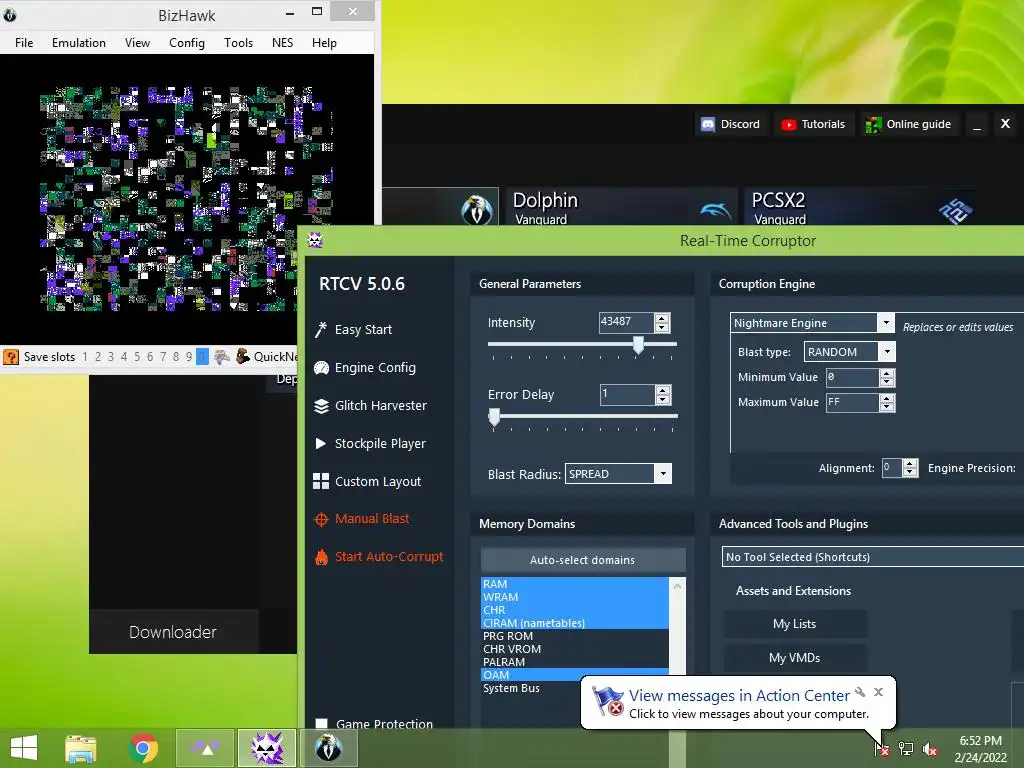This screenshot has width=1024, height=768.
Task: Open BizHawk File menu
Action: click(x=24, y=42)
